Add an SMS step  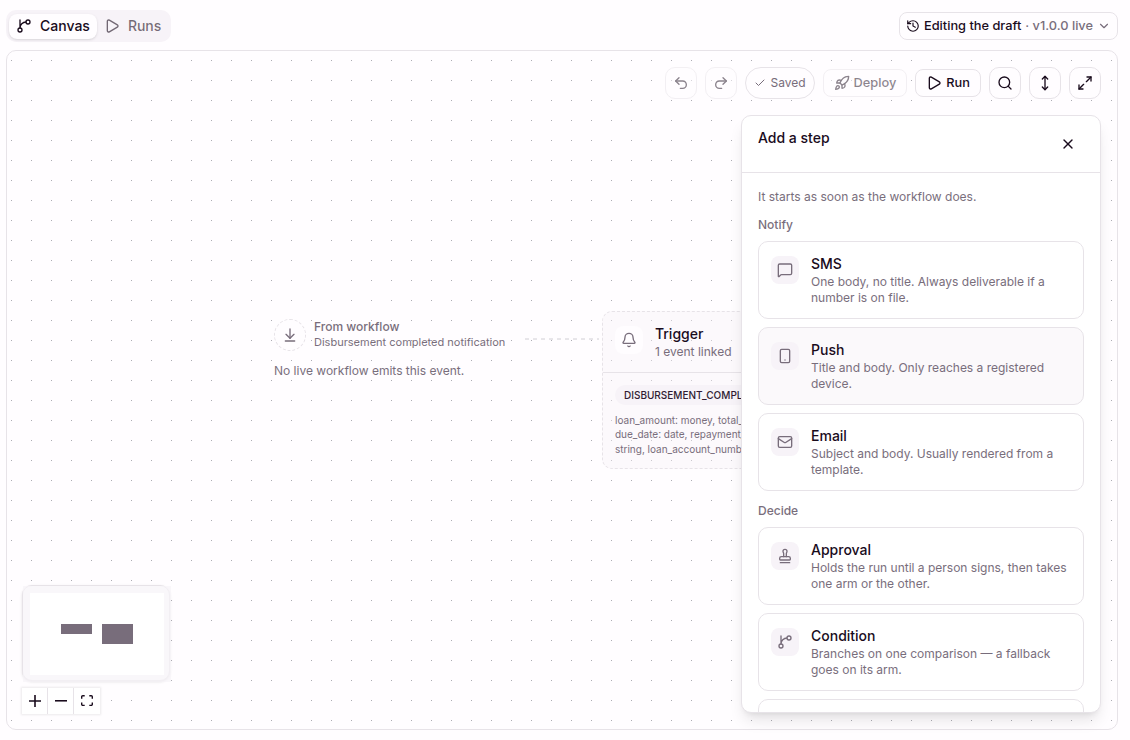(920, 280)
